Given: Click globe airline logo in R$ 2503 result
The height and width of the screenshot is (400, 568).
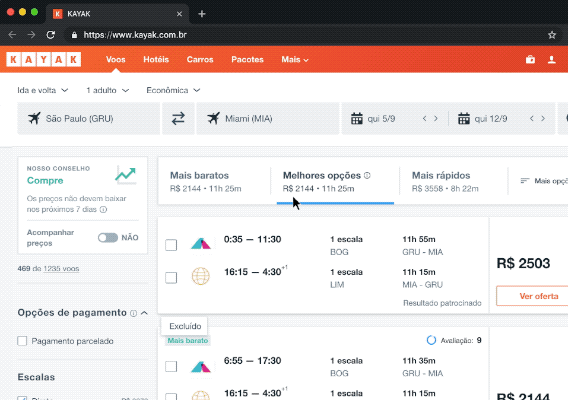Looking at the screenshot, I should 201,276.
